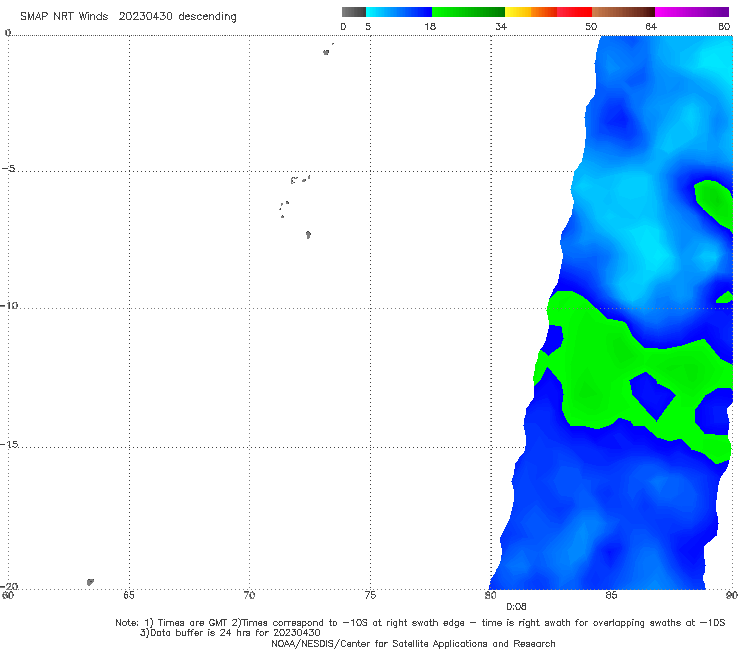Viewport: 740px width, 650px height.
Task: Pick the cyan-to-blue colorbar segment
Action: pos(399,12)
